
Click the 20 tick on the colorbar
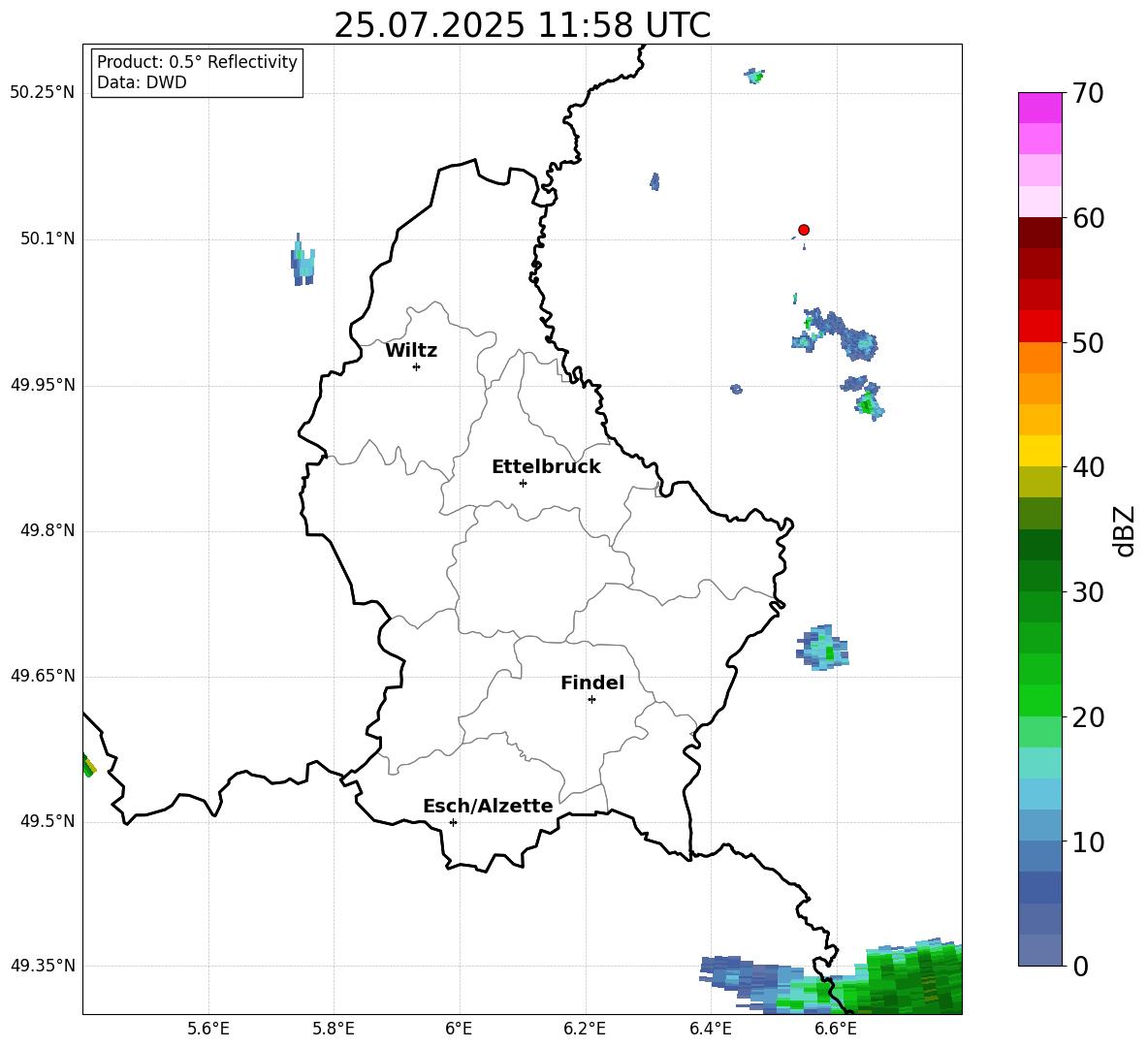pos(1087,717)
